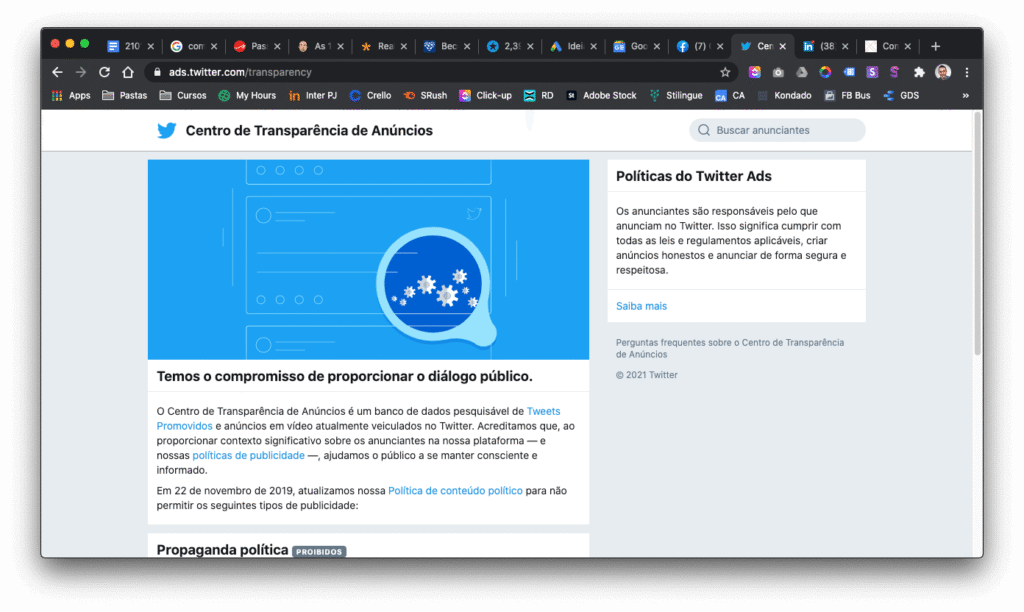Click the 'Políticas do Twitter Ads' heading

pyautogui.click(x=694, y=176)
